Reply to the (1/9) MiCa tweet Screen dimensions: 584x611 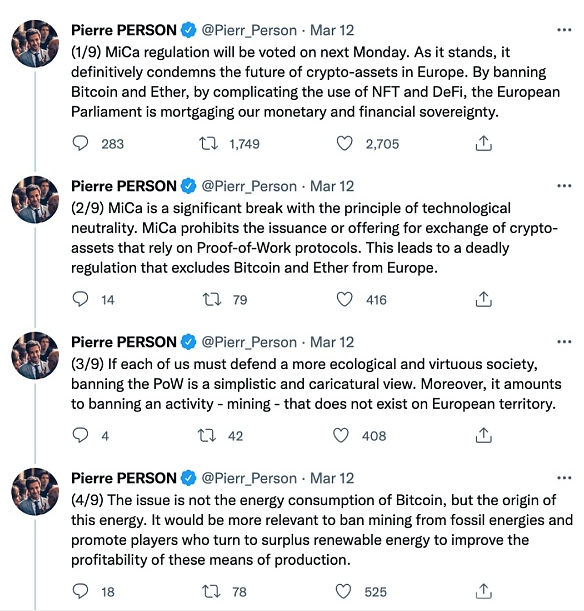(81, 143)
